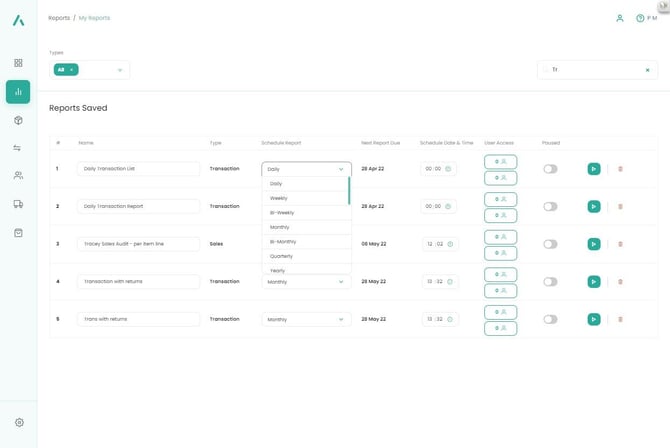The image size is (670, 448).
Task: Enable Paused toggle for Trans with returns
Action: coord(550,319)
